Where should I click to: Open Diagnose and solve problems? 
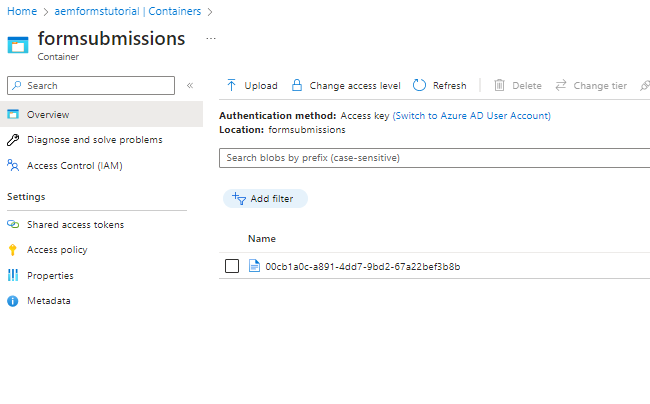point(94,140)
